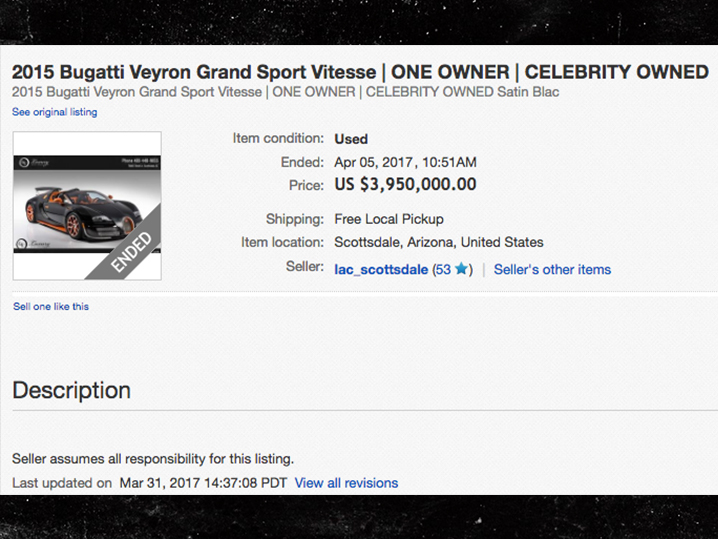This screenshot has width=718, height=539.
Task: Click the Mar 31, 2017 last-updated timestamp
Action: point(203,483)
